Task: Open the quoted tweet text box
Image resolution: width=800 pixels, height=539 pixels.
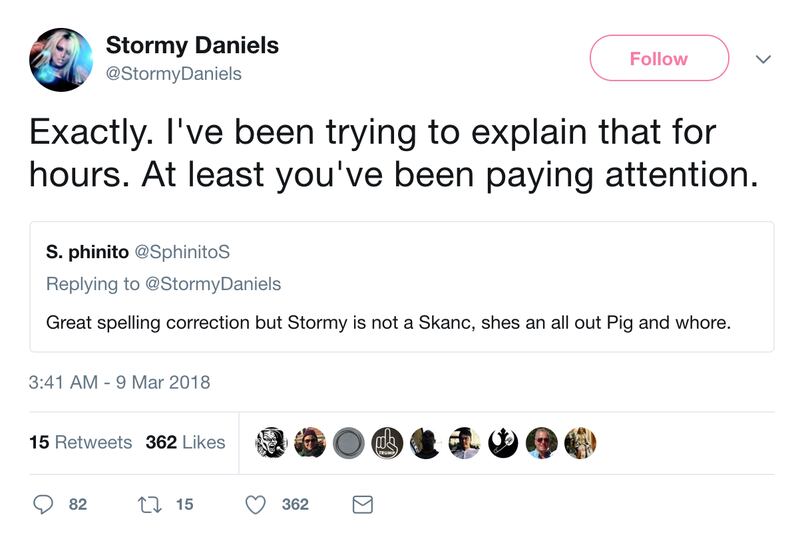Action: click(x=402, y=287)
